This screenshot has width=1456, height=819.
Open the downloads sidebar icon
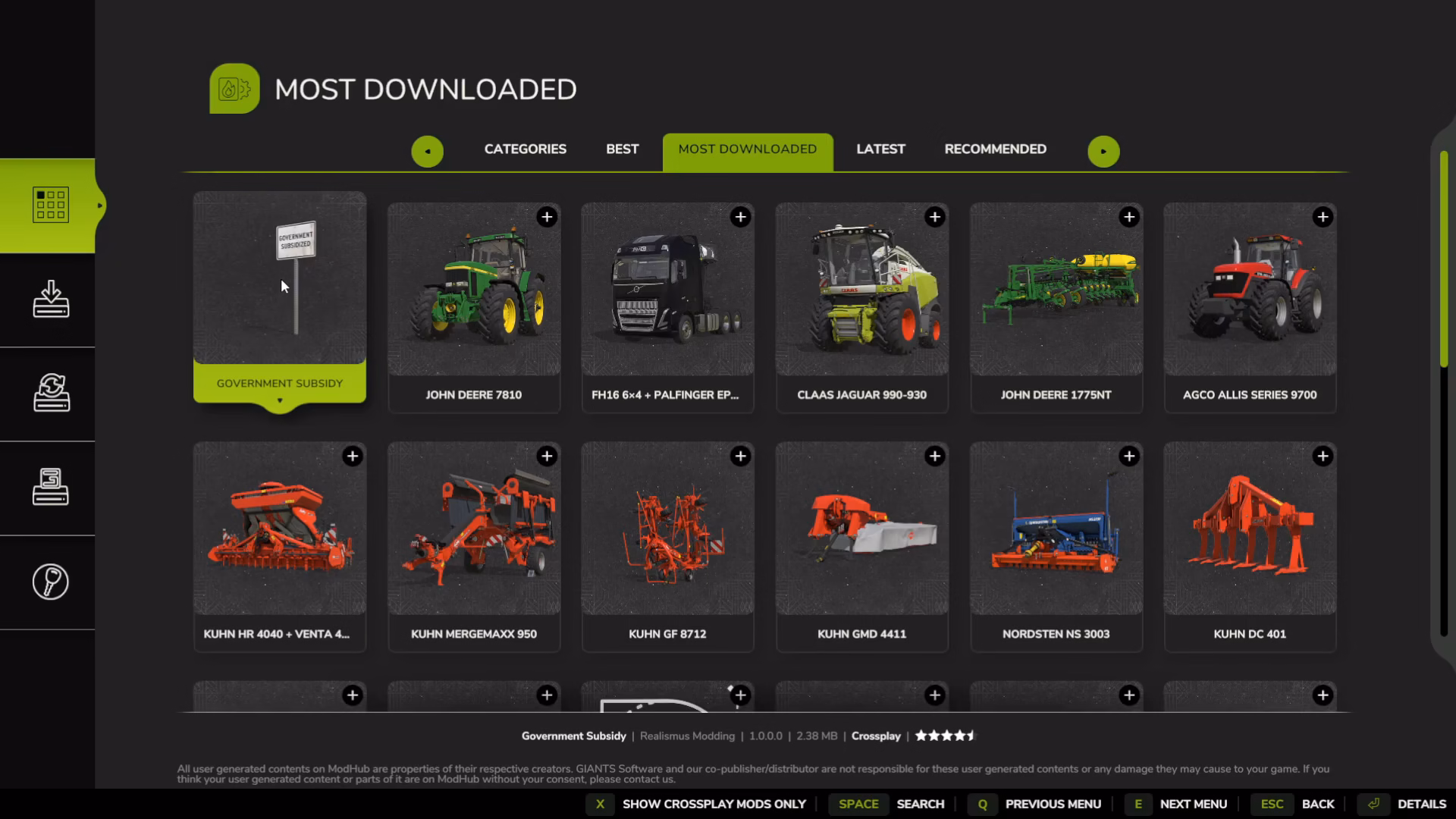[51, 299]
